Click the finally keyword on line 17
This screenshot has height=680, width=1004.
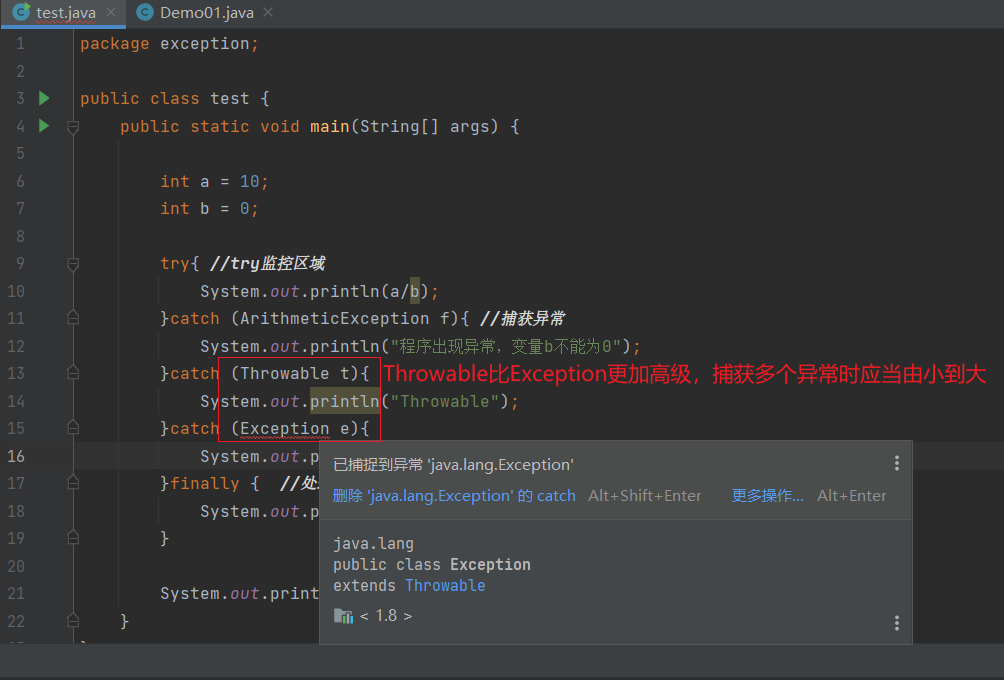click(204, 483)
